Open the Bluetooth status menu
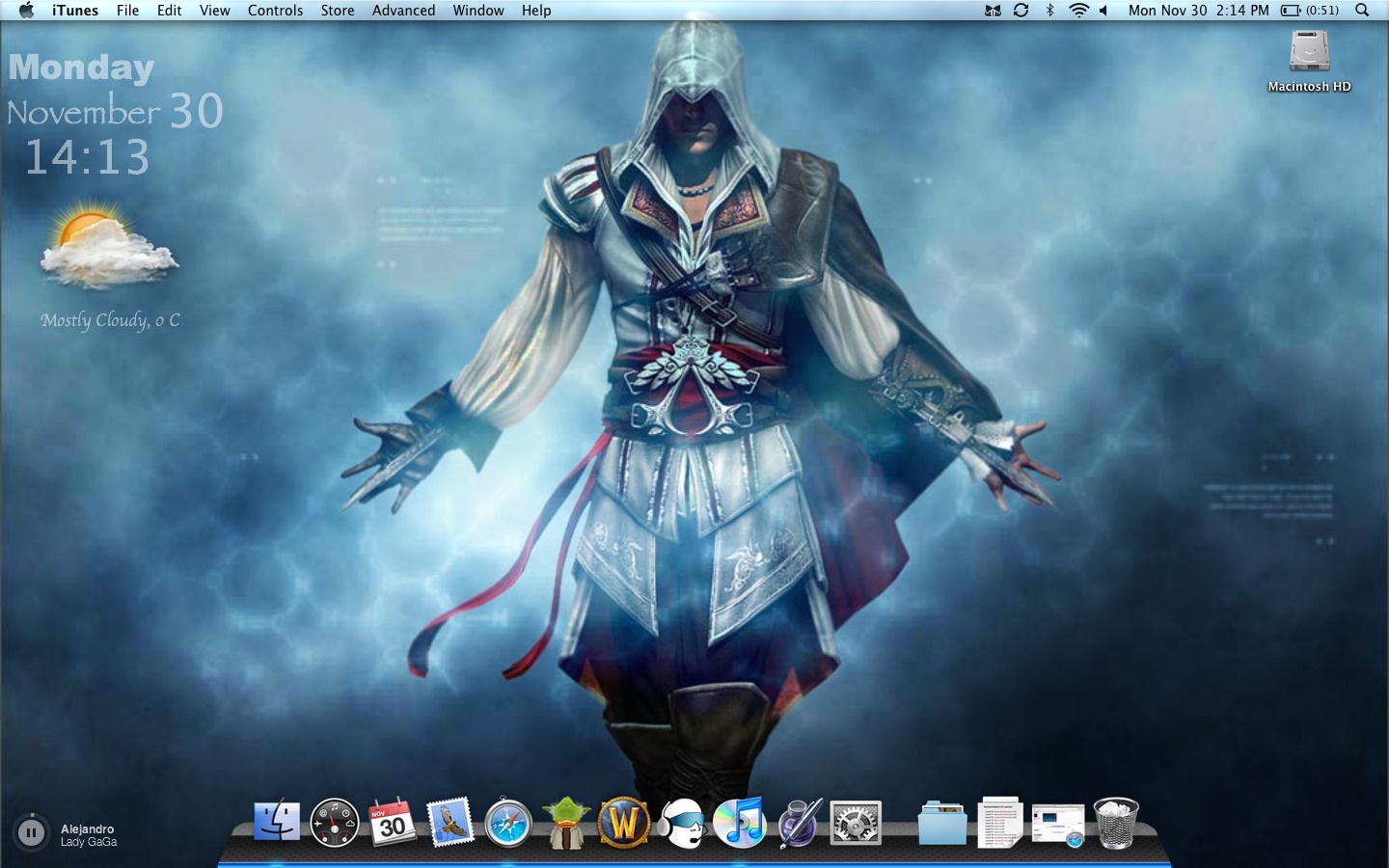Viewport: 1389px width, 868px height. pyautogui.click(x=1049, y=11)
